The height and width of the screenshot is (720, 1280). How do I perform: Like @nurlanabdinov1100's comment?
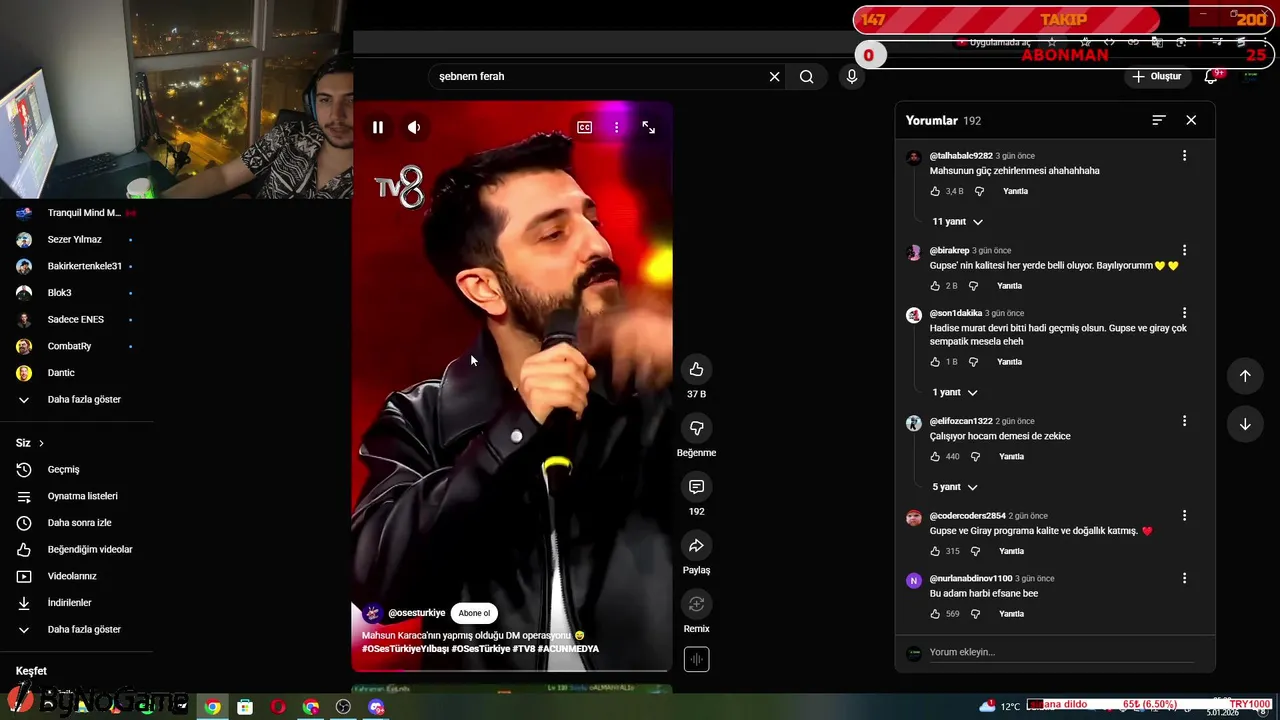935,614
